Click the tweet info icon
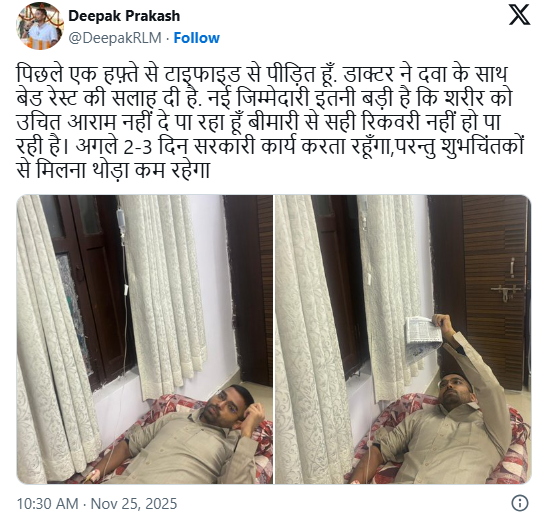This screenshot has height=512, width=548. pyautogui.click(x=520, y=503)
